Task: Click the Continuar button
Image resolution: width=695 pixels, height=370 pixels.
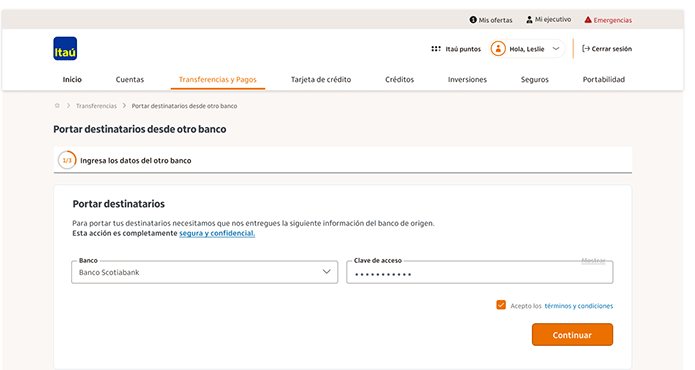Action: click(572, 335)
